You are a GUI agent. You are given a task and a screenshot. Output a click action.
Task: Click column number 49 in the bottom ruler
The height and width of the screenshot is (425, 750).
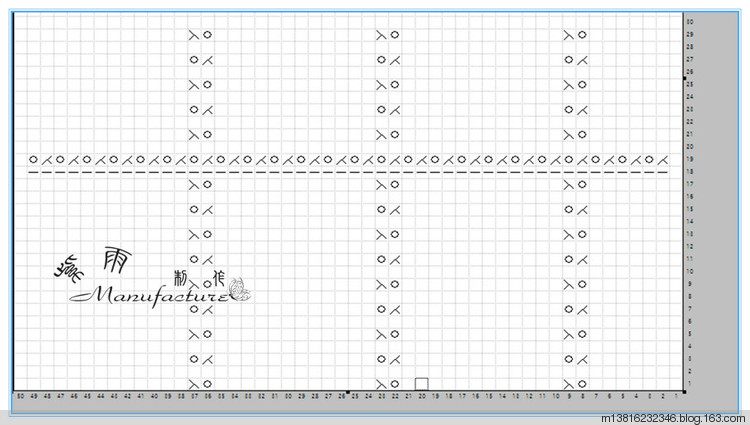[33, 396]
